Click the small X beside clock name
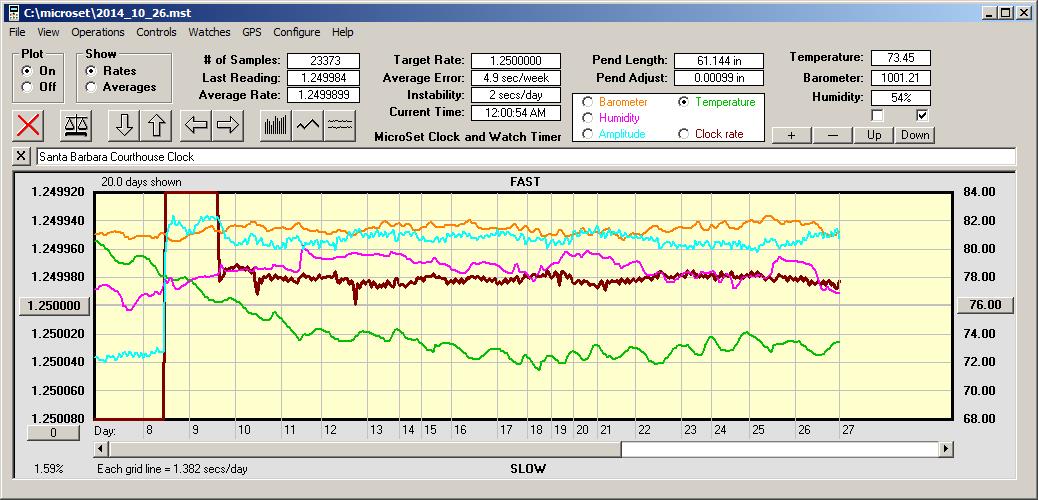1038x500 pixels. pos(21,156)
